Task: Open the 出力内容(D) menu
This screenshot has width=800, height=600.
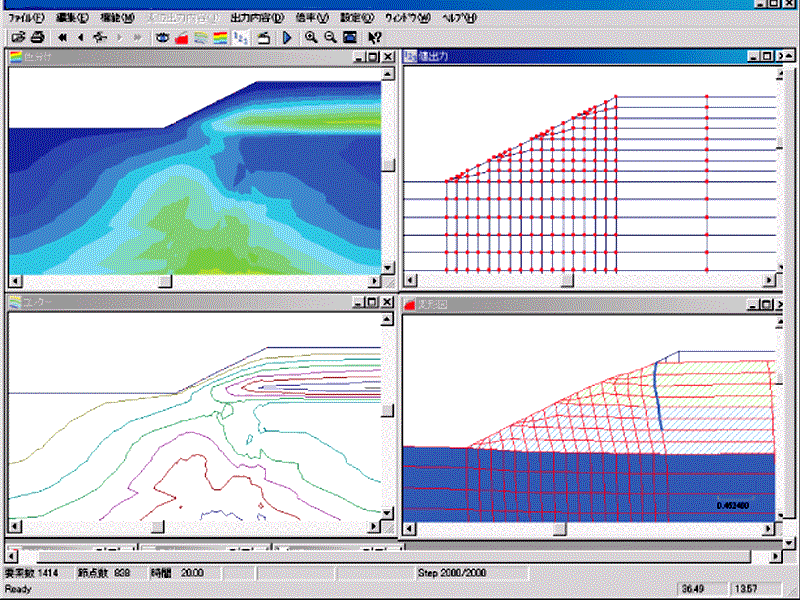Action: [x=256, y=18]
